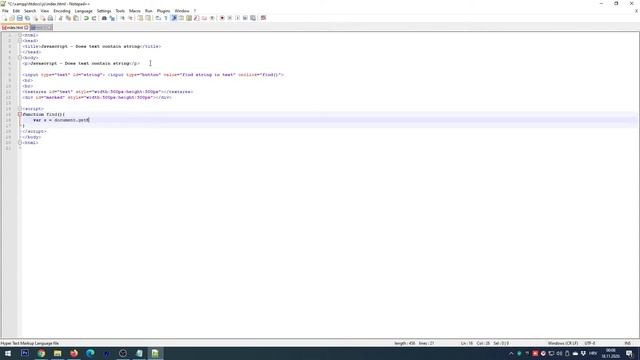Open Find with the binoculars icon
The width and height of the screenshot is (640, 360).
coord(104,18)
